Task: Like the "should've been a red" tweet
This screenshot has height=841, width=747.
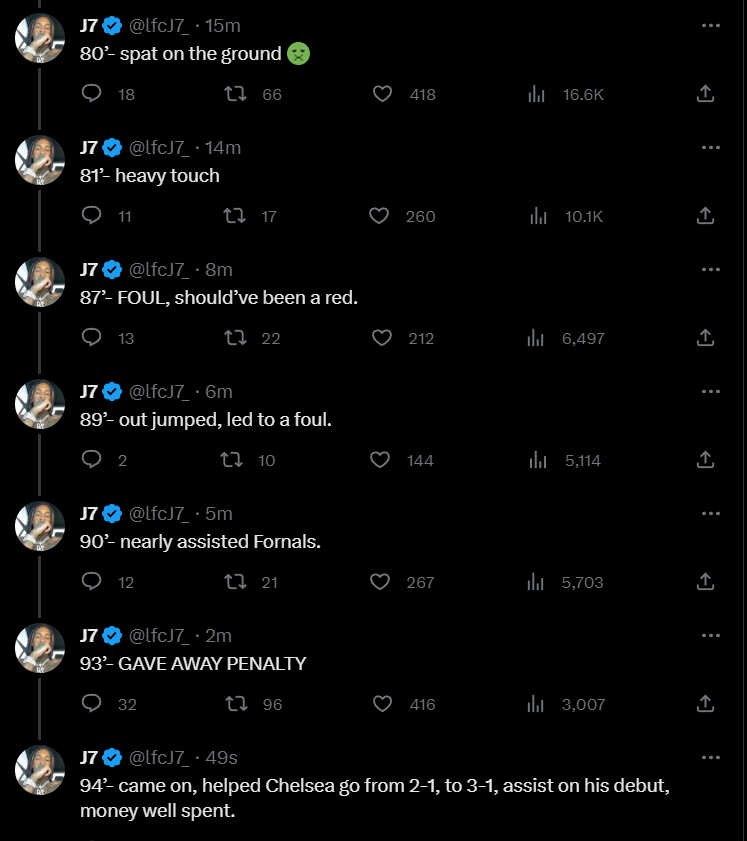Action: pos(382,338)
